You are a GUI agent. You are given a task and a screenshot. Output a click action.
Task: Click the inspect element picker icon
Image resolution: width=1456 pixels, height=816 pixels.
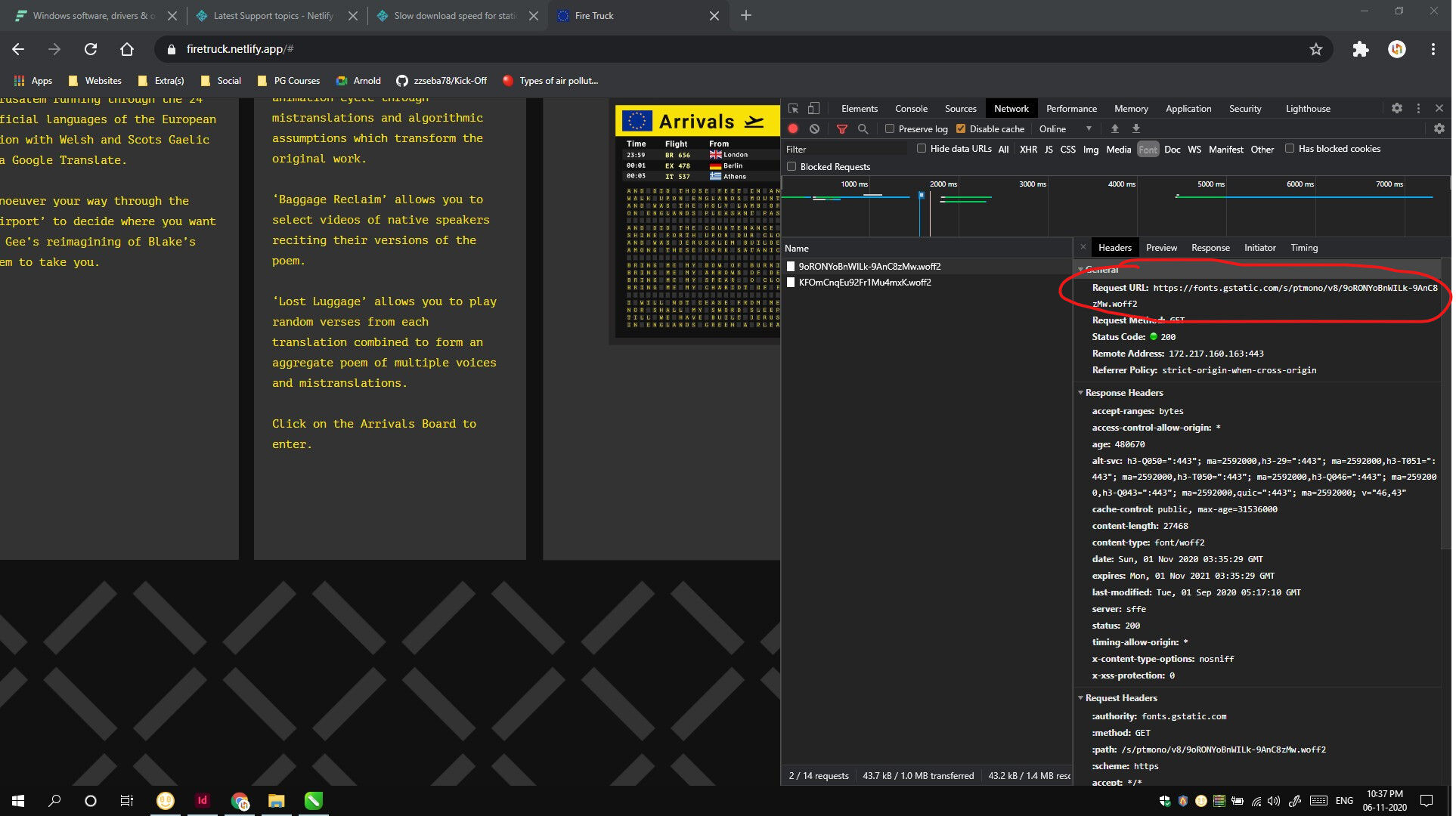coord(793,109)
